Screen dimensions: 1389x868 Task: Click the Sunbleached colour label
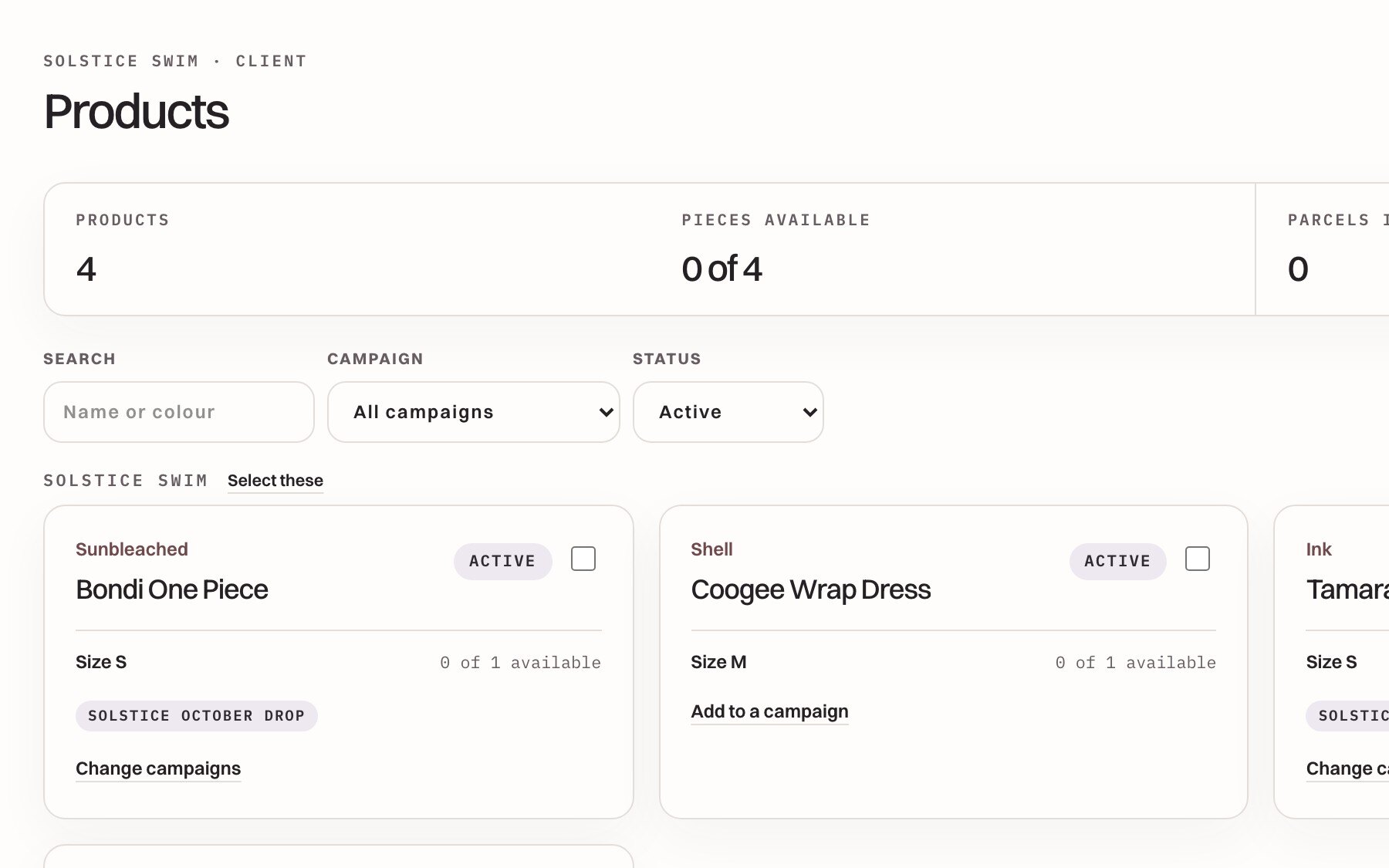click(132, 549)
